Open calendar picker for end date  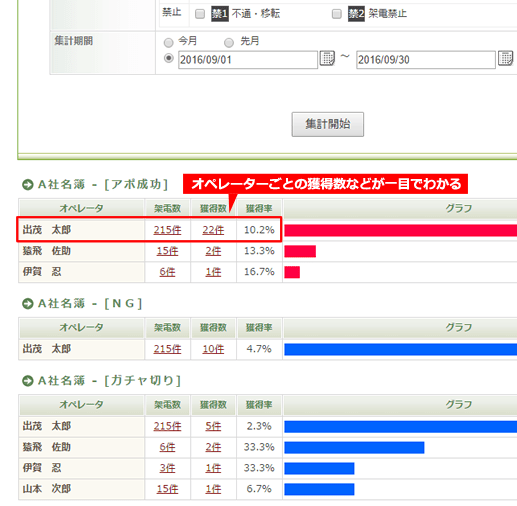[x=505, y=58]
